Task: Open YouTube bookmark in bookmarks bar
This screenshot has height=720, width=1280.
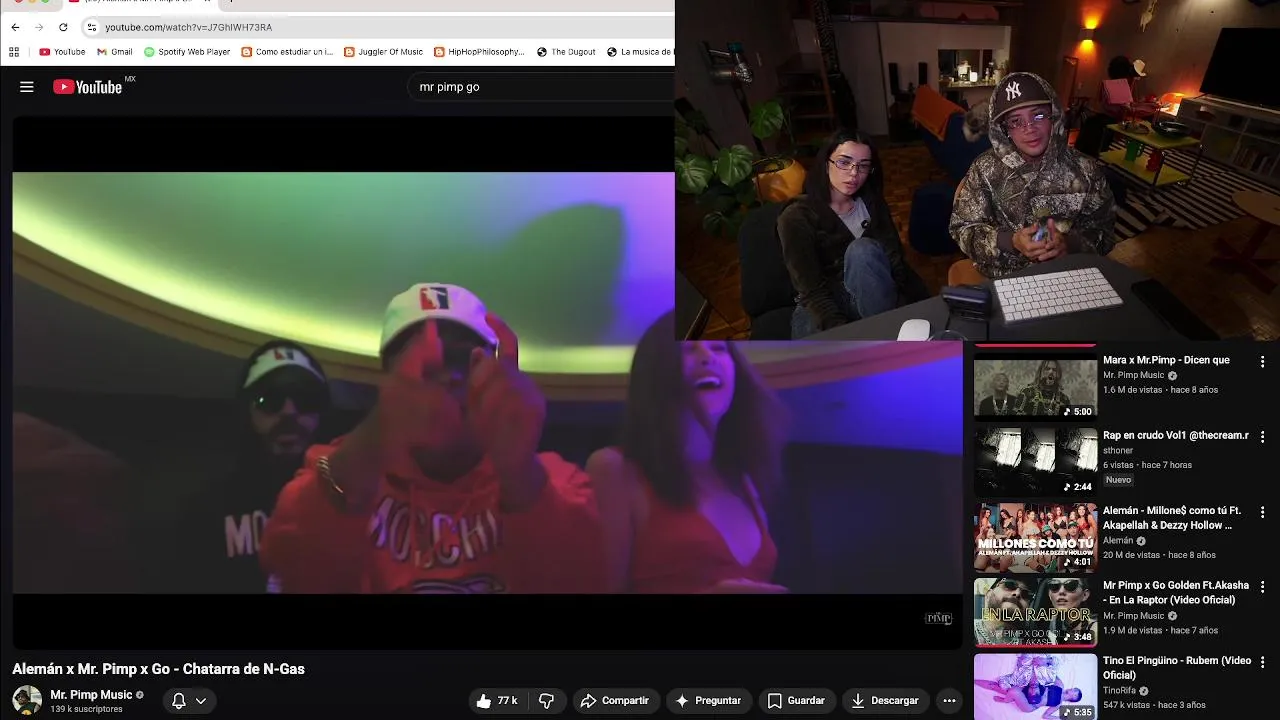Action: click(x=62, y=52)
